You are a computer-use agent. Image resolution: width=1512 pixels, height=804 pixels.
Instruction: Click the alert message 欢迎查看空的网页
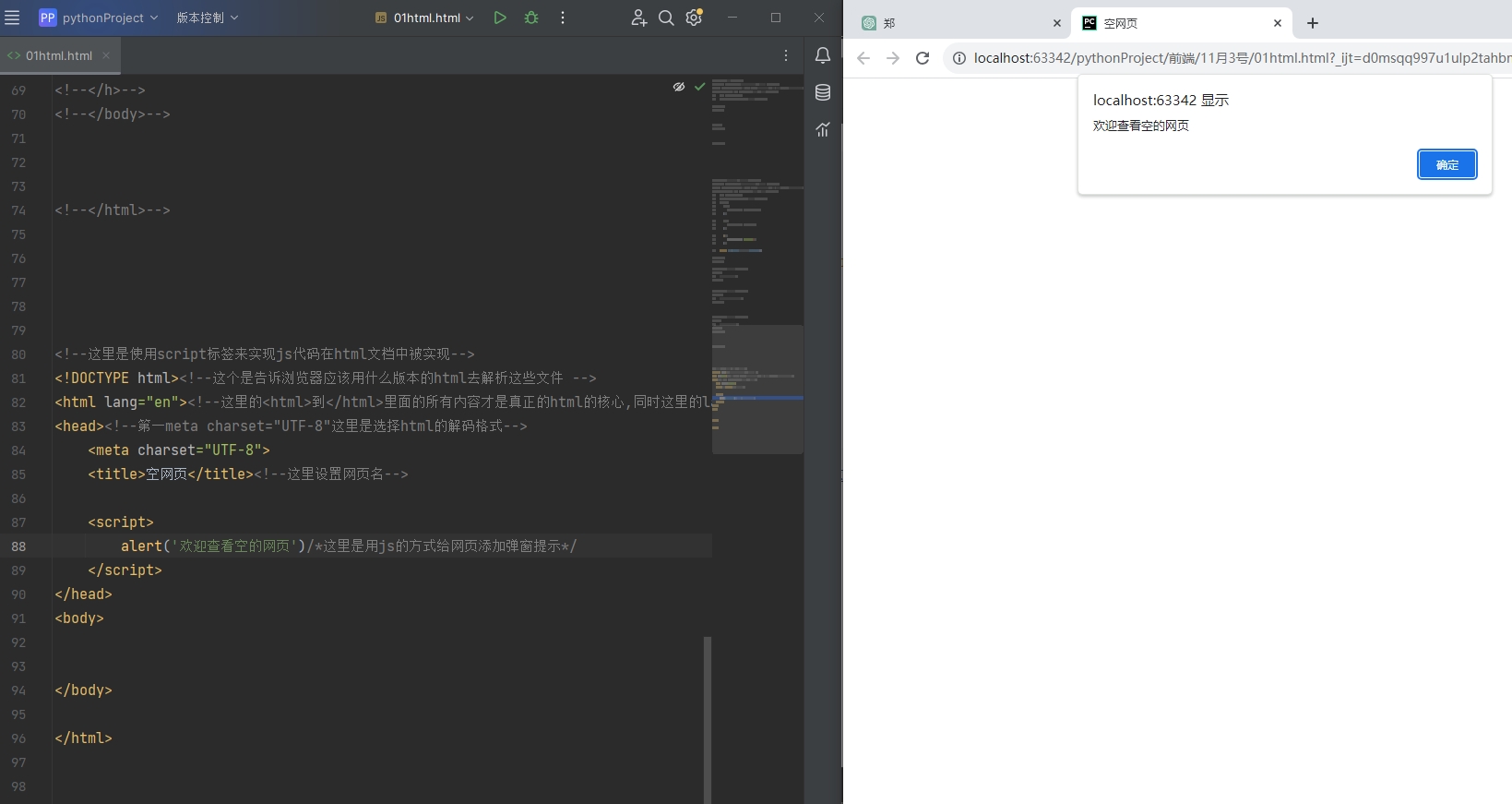click(x=1141, y=126)
